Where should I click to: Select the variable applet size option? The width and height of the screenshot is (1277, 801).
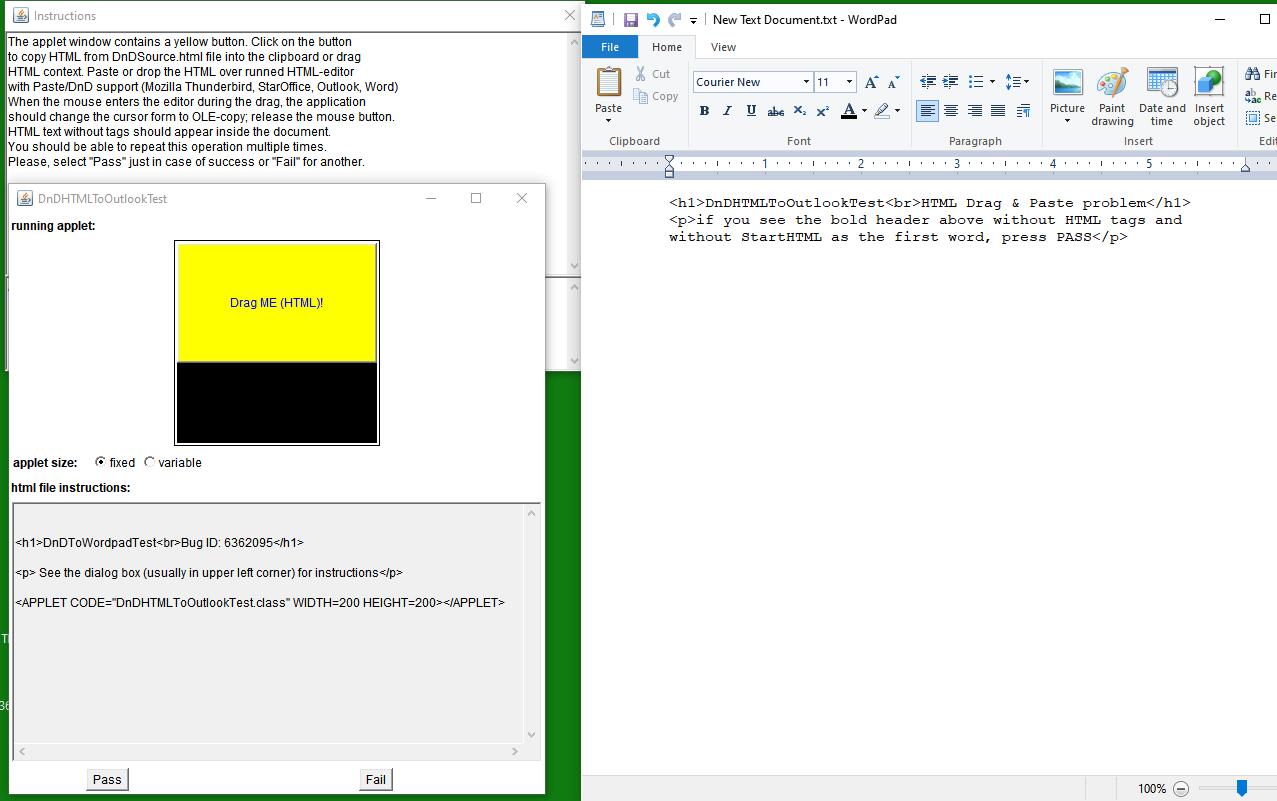[150, 462]
